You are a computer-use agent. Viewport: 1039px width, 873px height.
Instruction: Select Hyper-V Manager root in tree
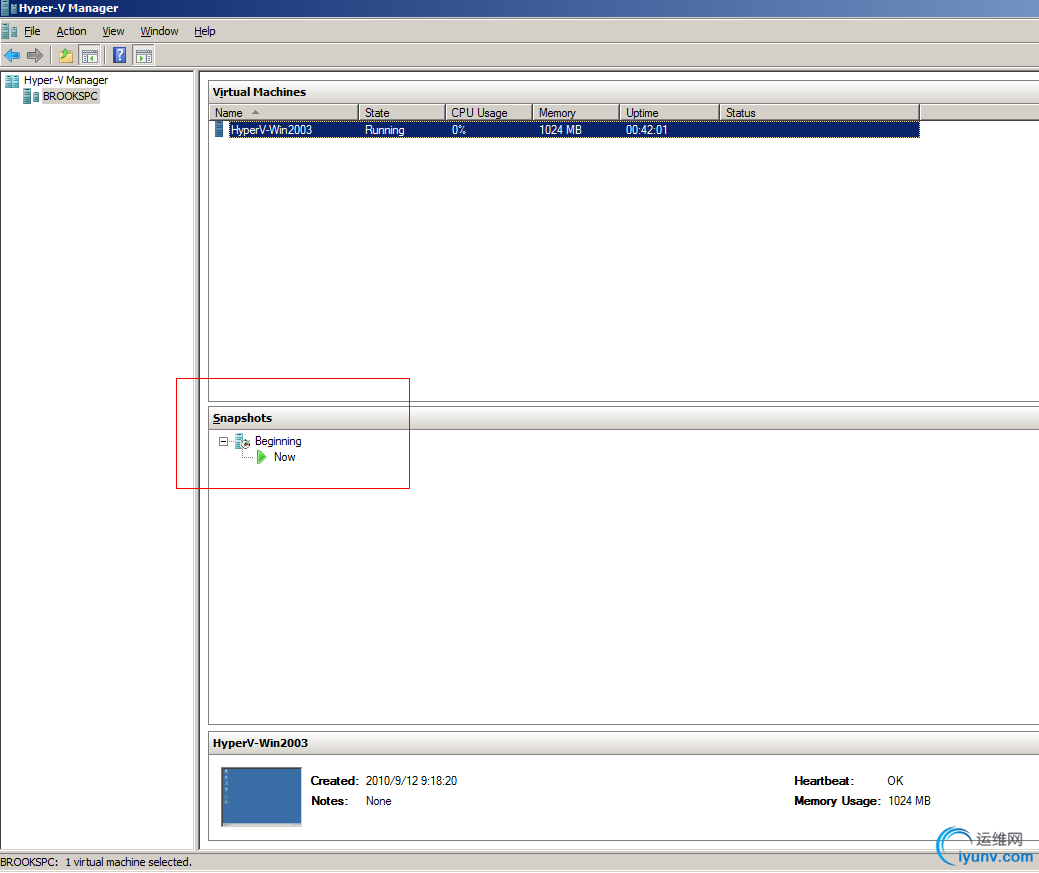[66, 80]
